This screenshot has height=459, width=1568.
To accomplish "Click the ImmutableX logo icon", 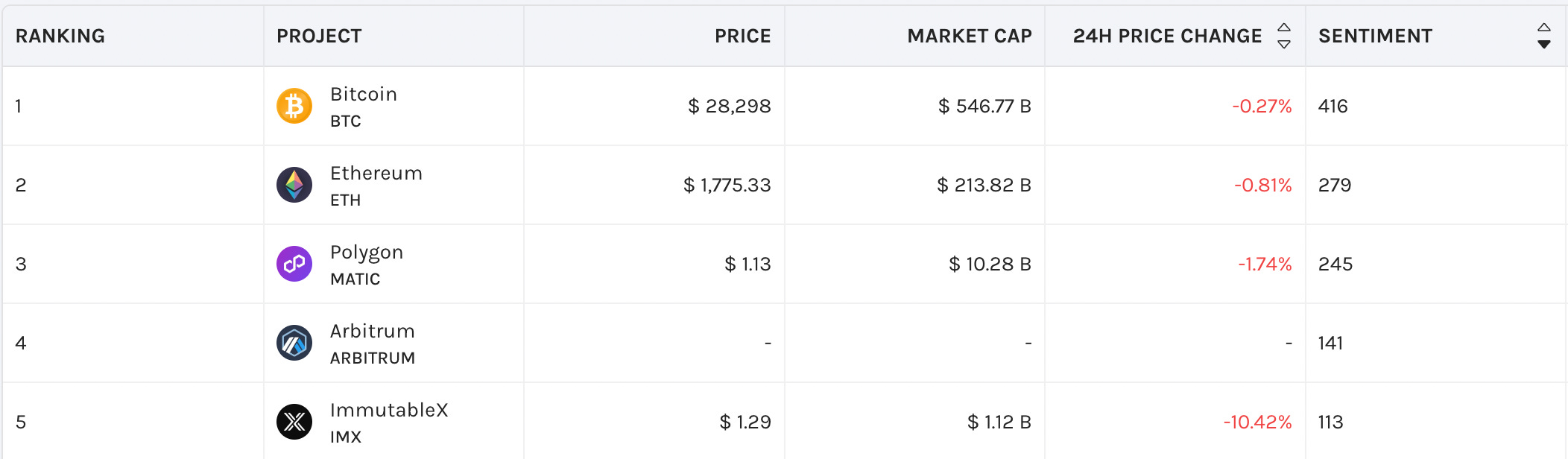I will [294, 422].
